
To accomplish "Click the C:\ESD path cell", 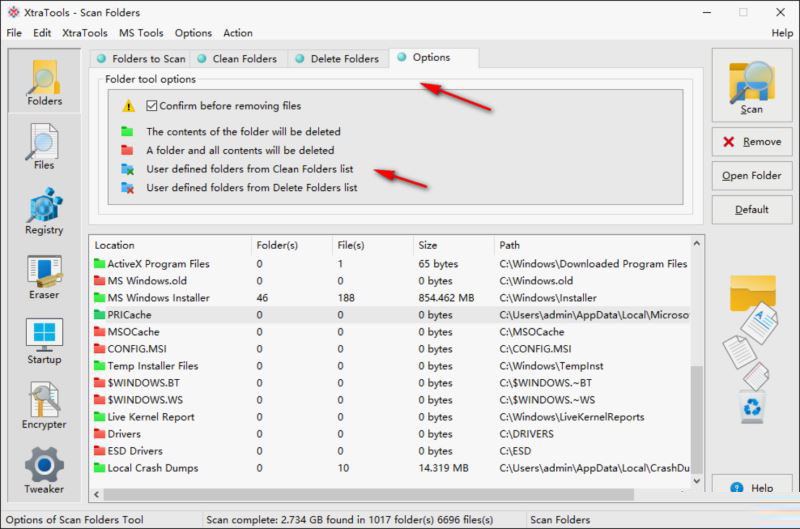I will pyautogui.click(x=515, y=450).
